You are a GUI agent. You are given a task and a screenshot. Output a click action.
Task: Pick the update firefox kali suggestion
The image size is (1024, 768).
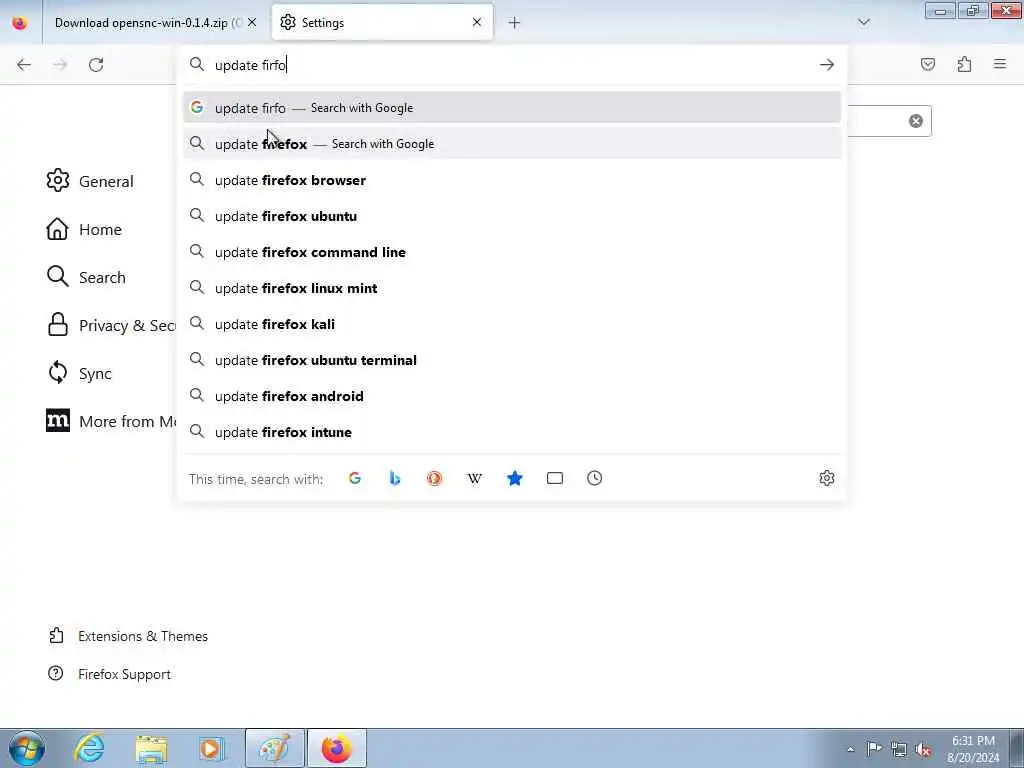click(512, 324)
